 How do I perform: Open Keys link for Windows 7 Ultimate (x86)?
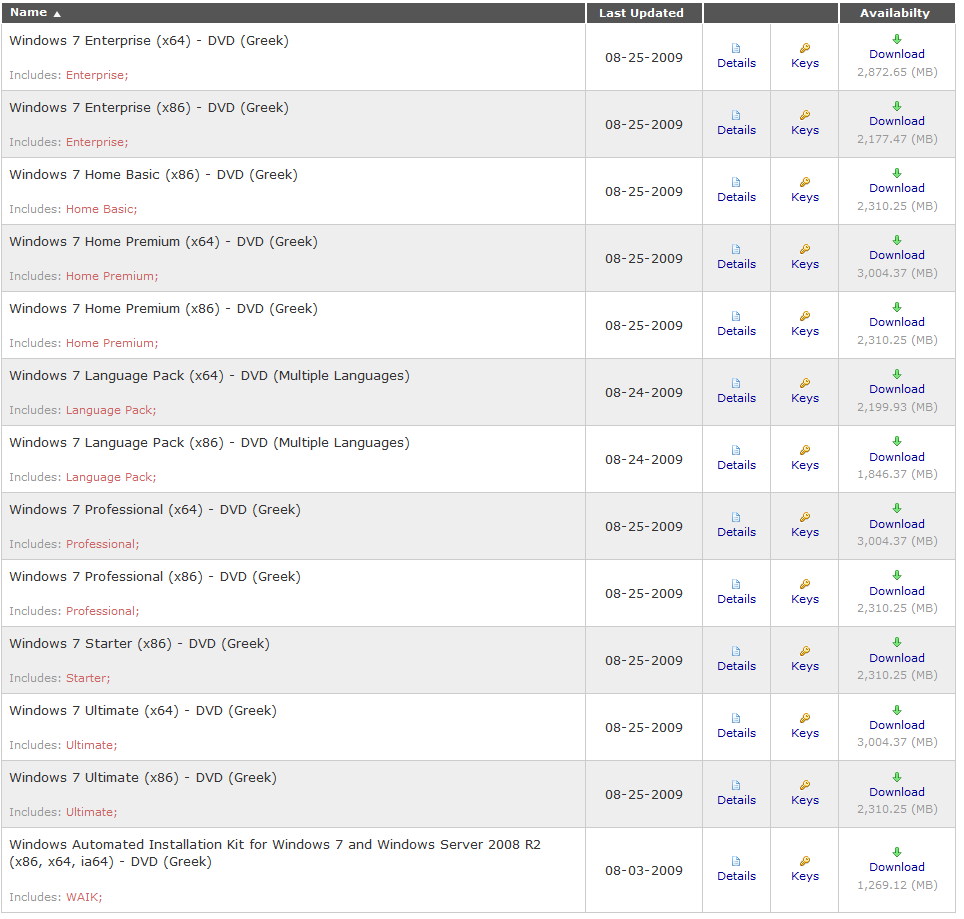tap(805, 800)
